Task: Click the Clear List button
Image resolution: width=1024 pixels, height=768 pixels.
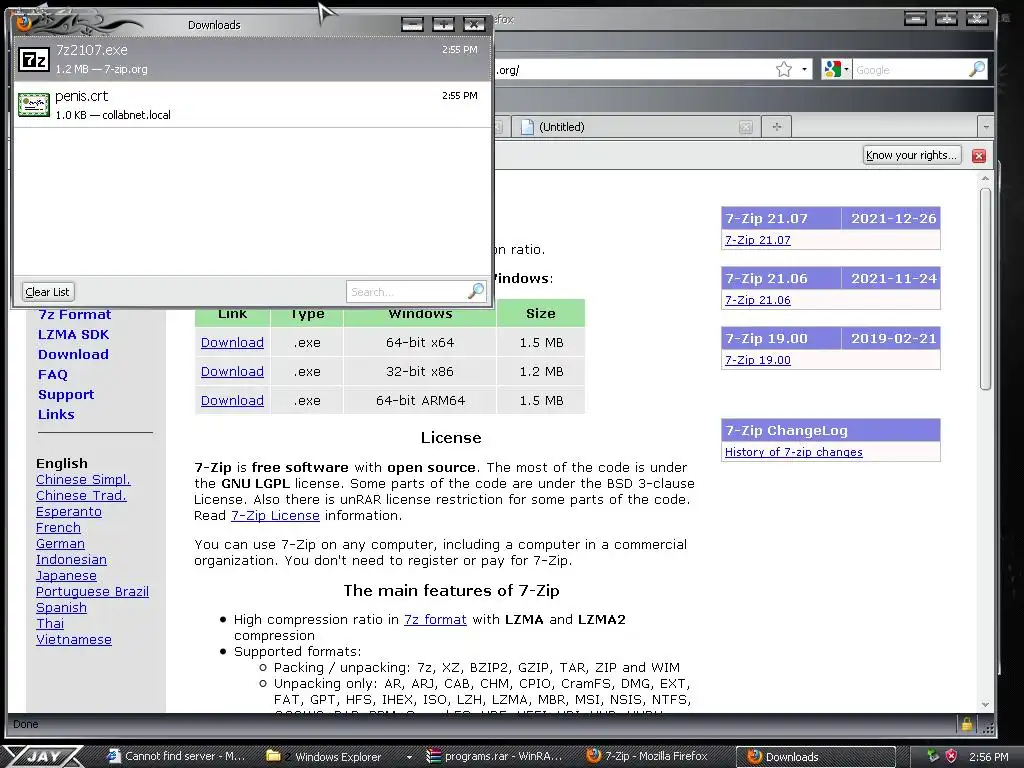Action: click(x=47, y=292)
